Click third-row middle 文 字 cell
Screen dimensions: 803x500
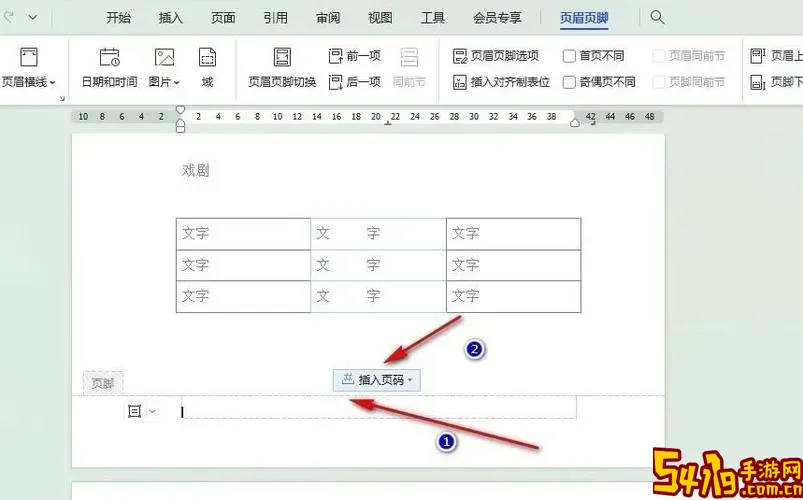pyautogui.click(x=378, y=297)
